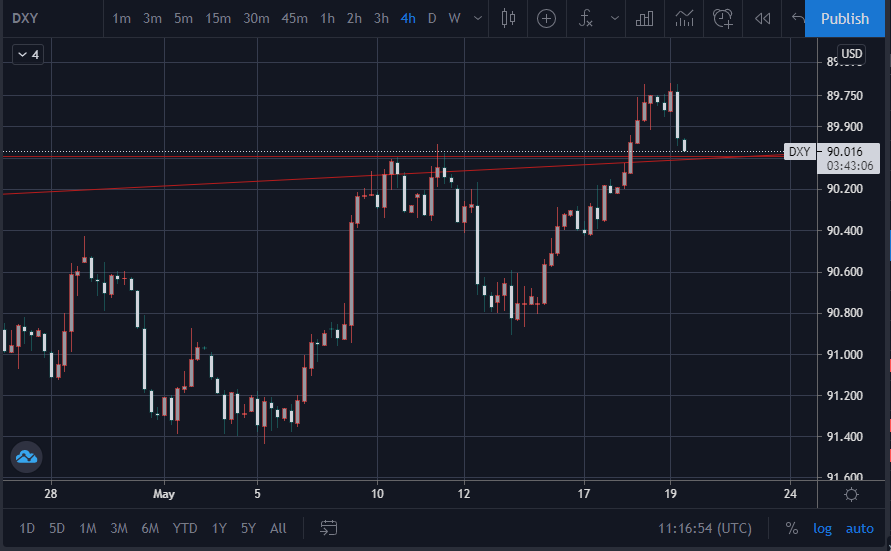Screen dimensions: 891x551
Task: Set range to YTD
Action: 185,528
